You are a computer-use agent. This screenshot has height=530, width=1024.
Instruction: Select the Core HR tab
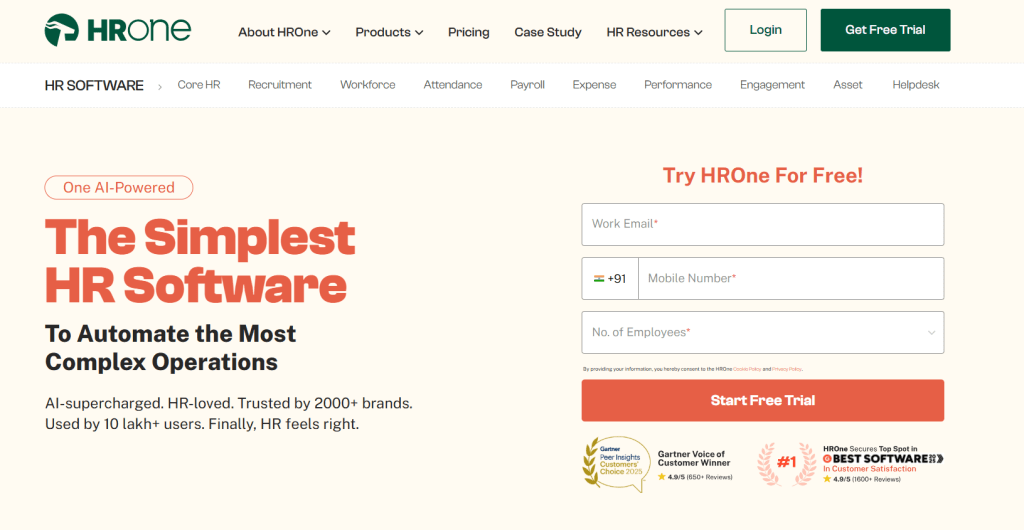point(199,85)
